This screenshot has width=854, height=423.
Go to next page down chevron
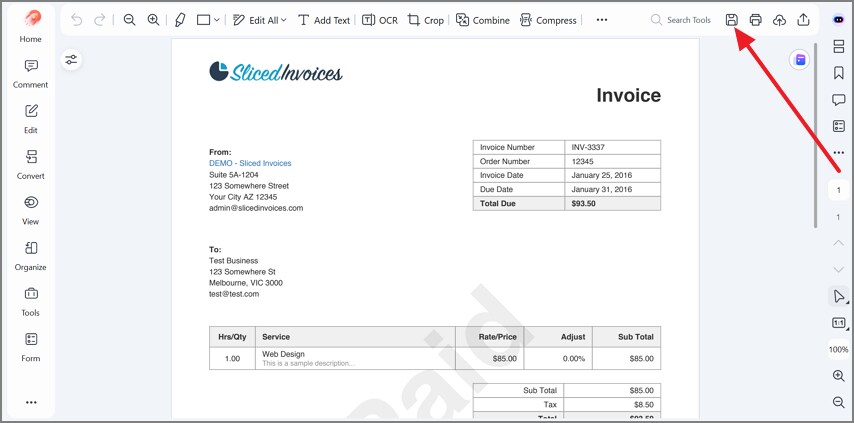coord(839,269)
